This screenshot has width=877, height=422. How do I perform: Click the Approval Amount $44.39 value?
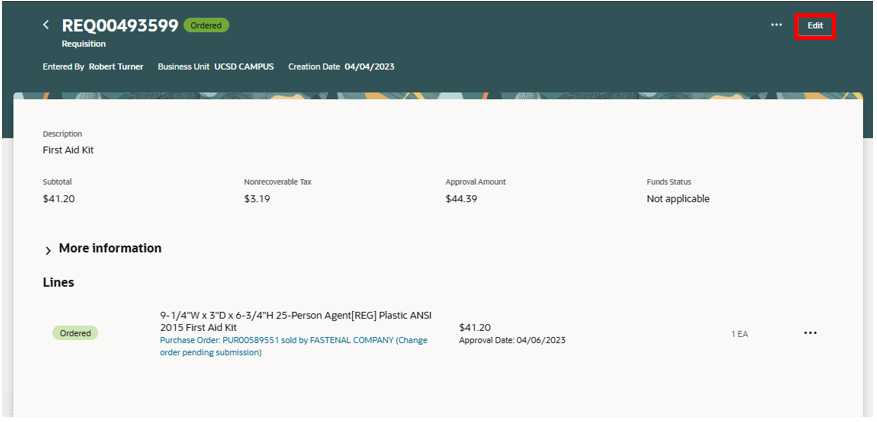[x=461, y=199]
